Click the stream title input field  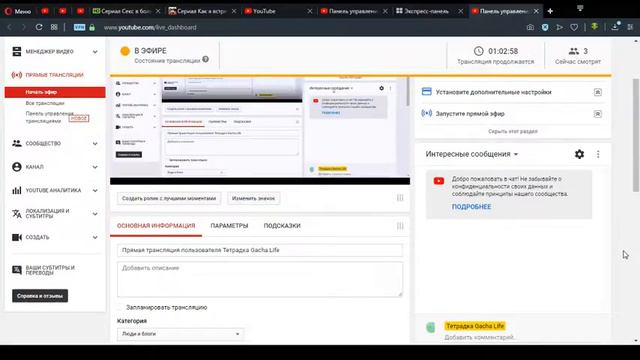260,250
